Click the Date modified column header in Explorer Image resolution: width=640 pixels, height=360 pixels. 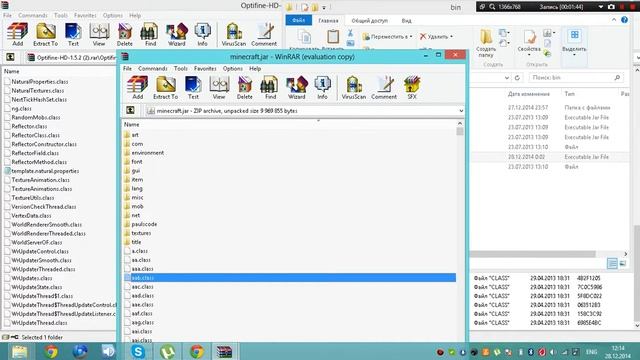point(529,93)
